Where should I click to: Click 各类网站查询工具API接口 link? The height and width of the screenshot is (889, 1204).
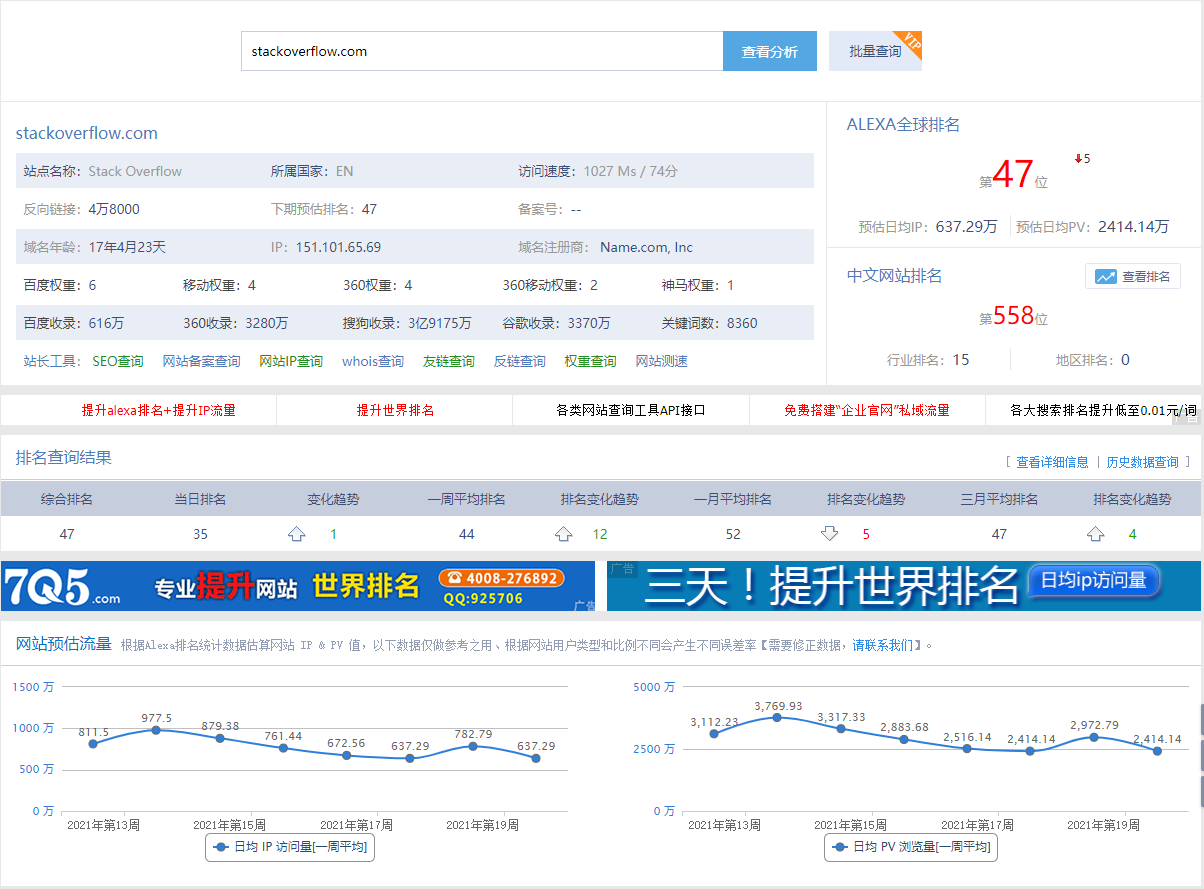(x=631, y=410)
